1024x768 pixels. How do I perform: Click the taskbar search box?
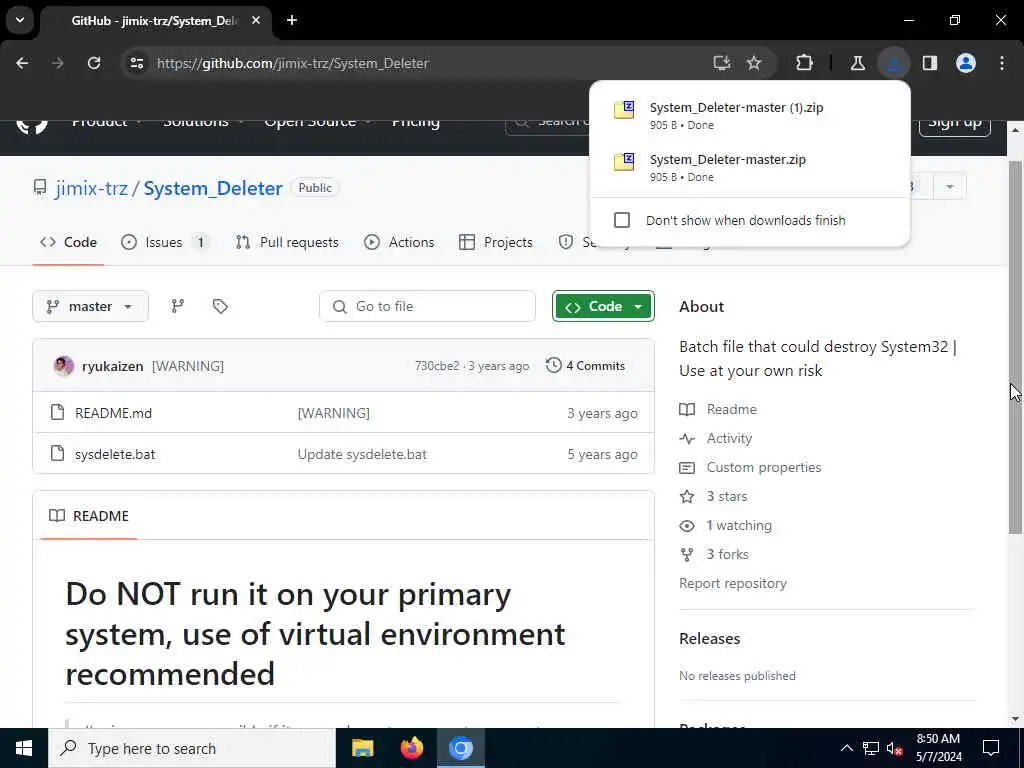tap(192, 748)
